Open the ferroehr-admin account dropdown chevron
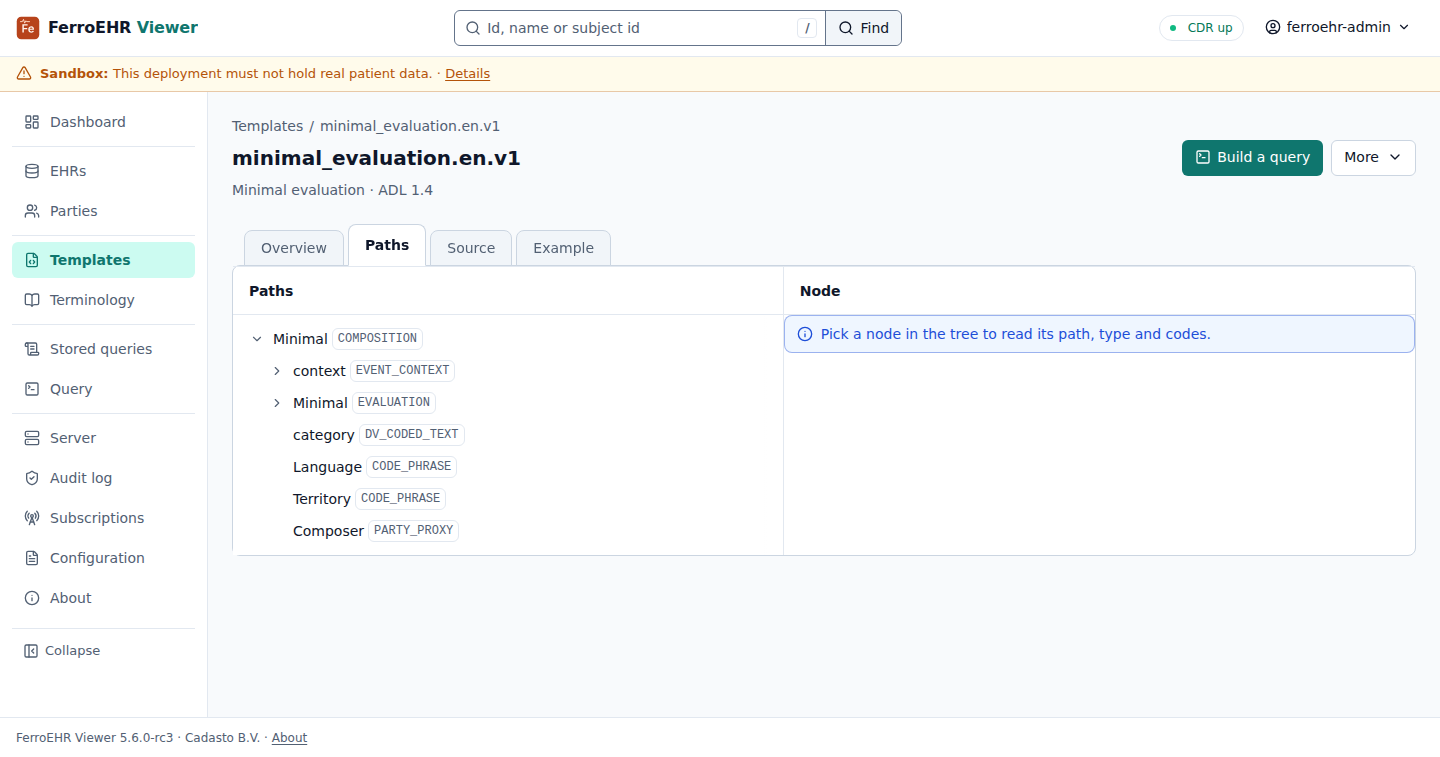Viewport: 1440px width, 757px height. [x=1404, y=28]
